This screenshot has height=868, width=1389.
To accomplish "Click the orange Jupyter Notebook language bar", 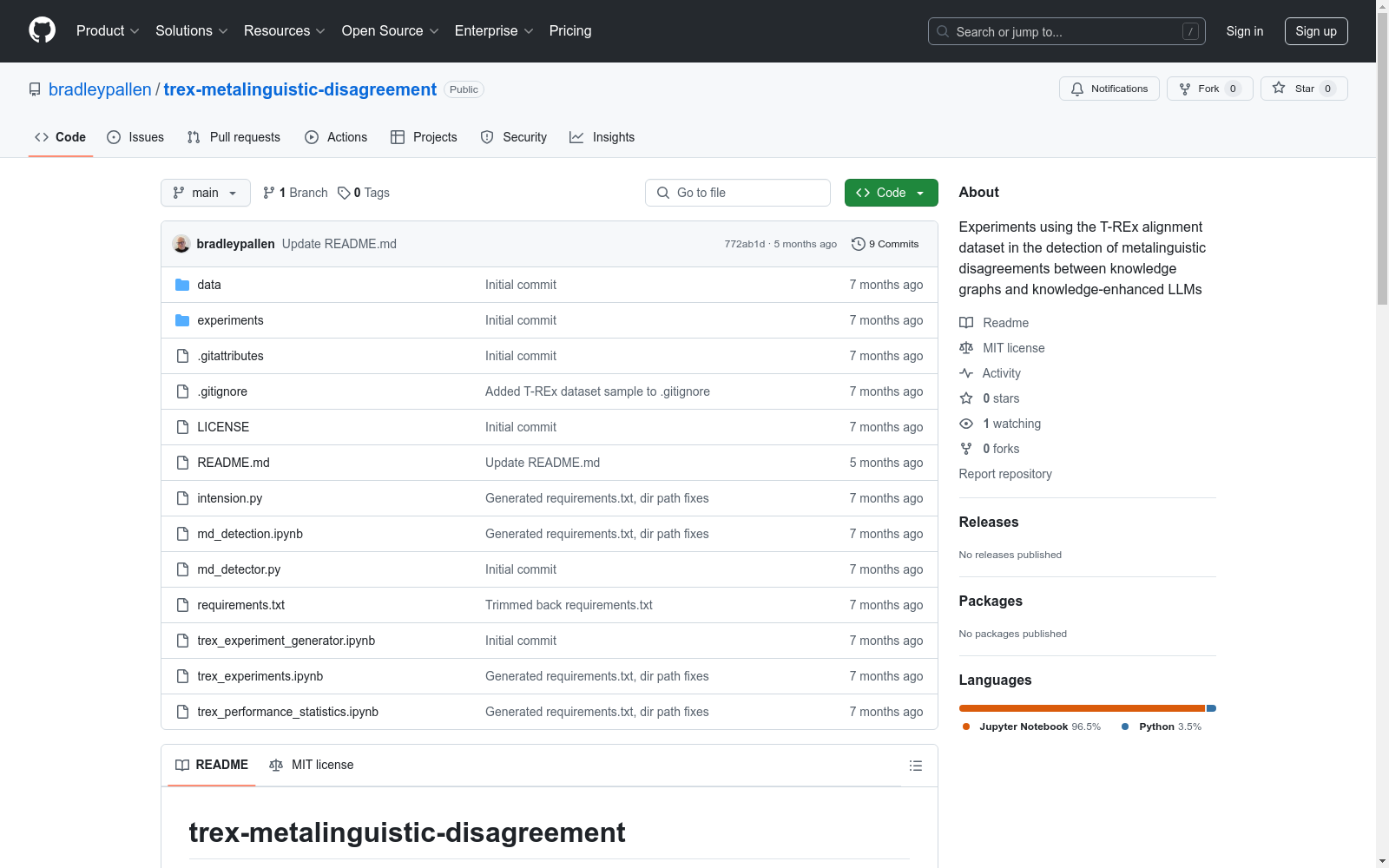I will [1083, 708].
